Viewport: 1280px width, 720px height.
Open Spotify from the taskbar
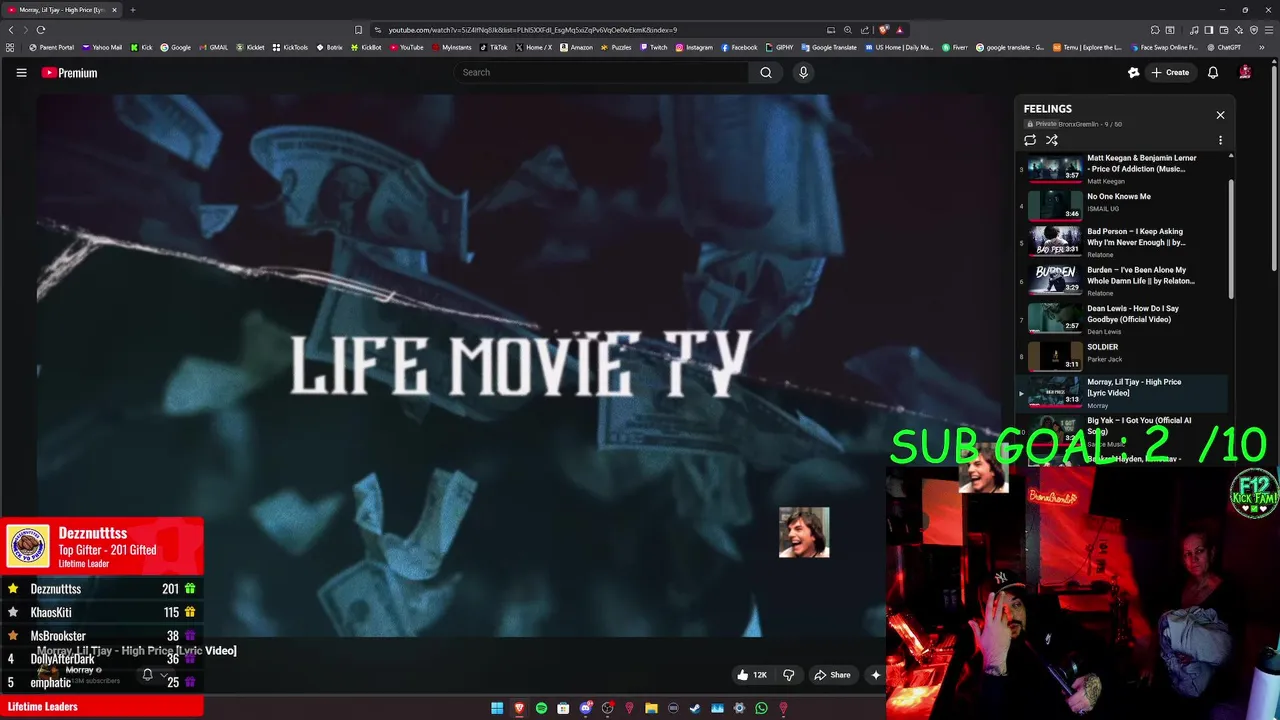click(x=541, y=708)
